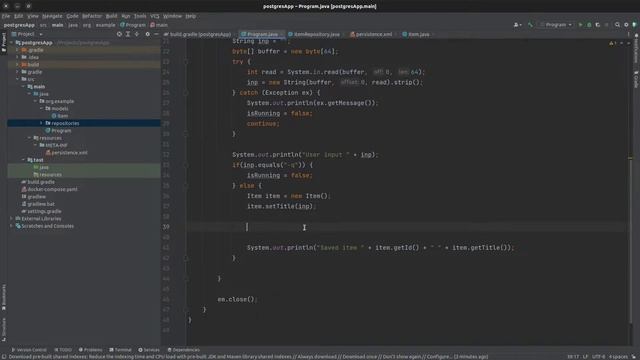The height and width of the screenshot is (360, 640).
Task: Open the Navigate menu
Action: click(x=52, y=16)
